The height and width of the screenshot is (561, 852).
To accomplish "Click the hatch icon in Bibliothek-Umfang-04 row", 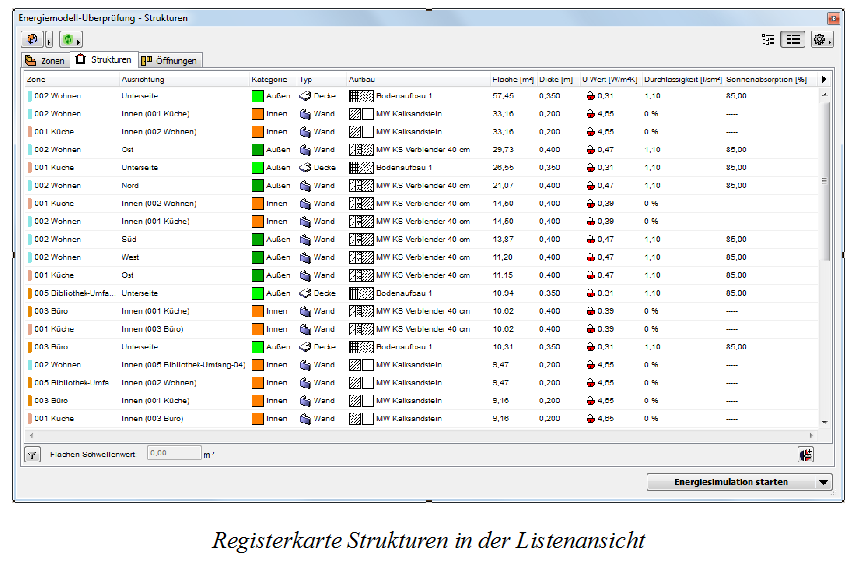I will (x=361, y=365).
